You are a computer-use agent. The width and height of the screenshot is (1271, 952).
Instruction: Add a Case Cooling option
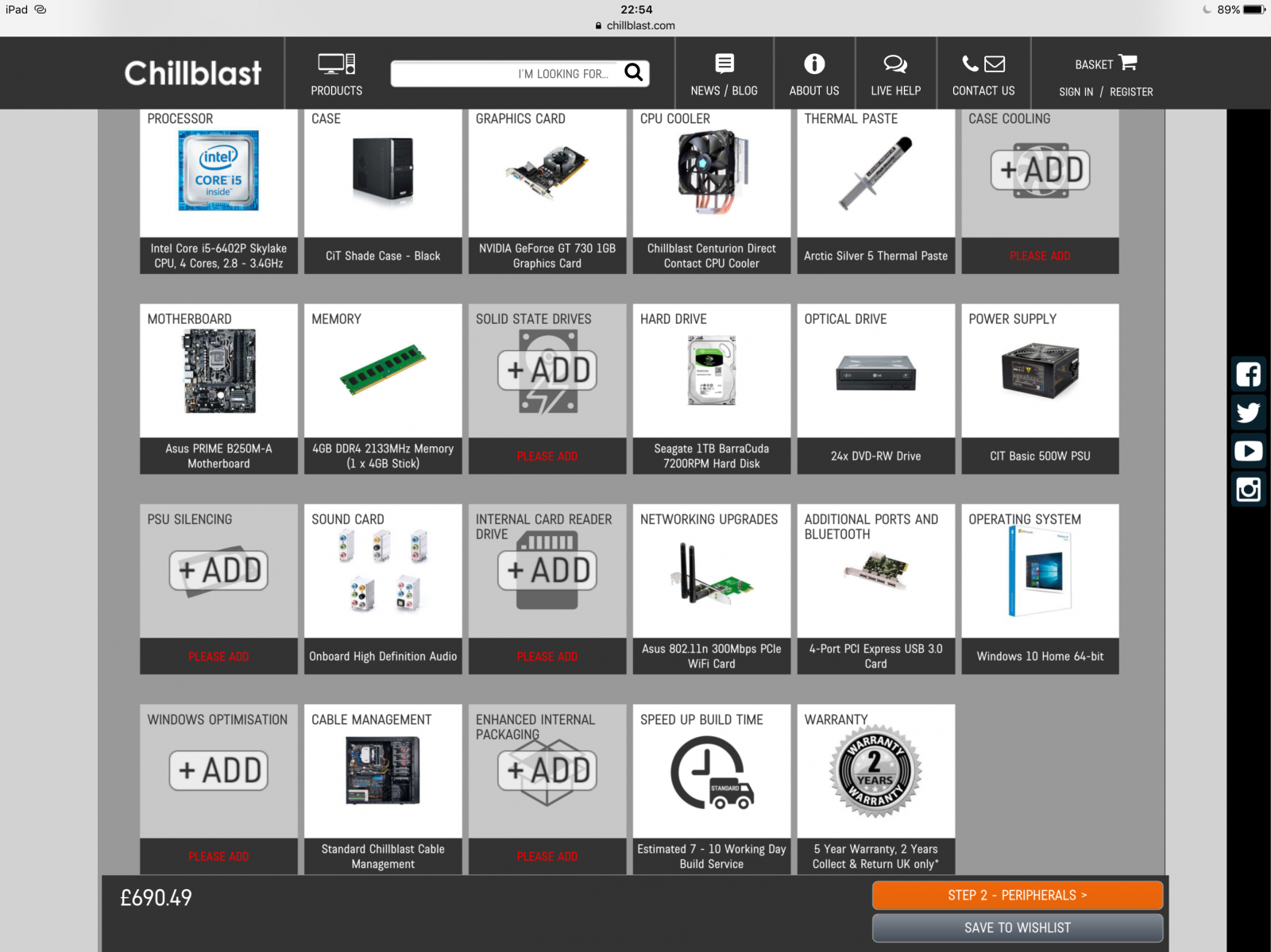[1040, 171]
